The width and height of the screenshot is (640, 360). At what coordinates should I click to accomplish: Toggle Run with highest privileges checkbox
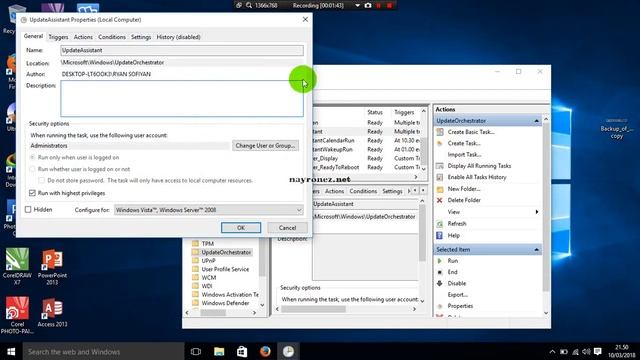point(33,193)
